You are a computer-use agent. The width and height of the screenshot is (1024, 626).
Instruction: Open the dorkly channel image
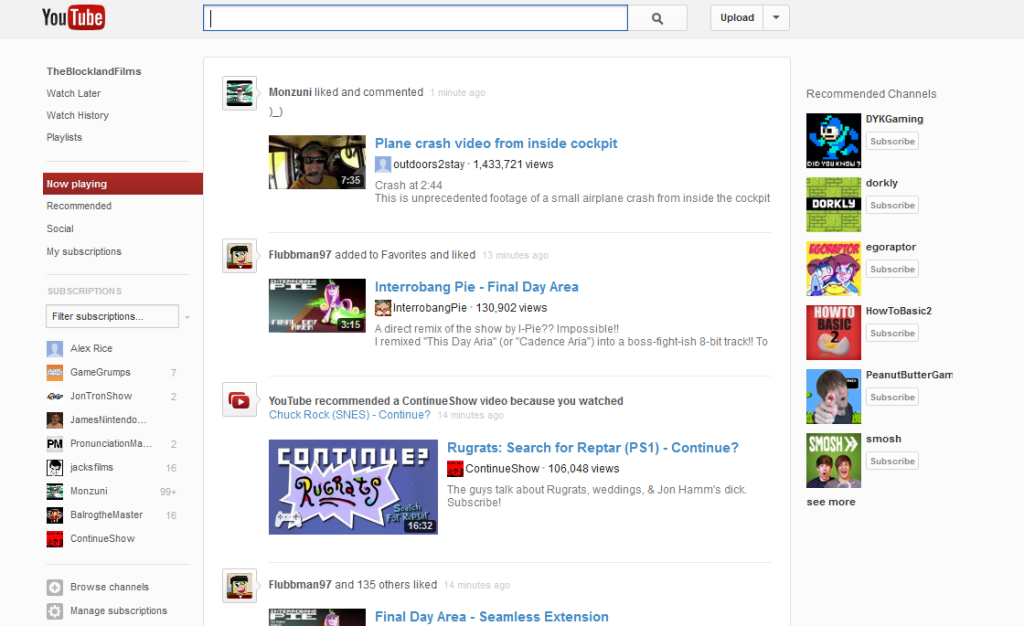(833, 204)
